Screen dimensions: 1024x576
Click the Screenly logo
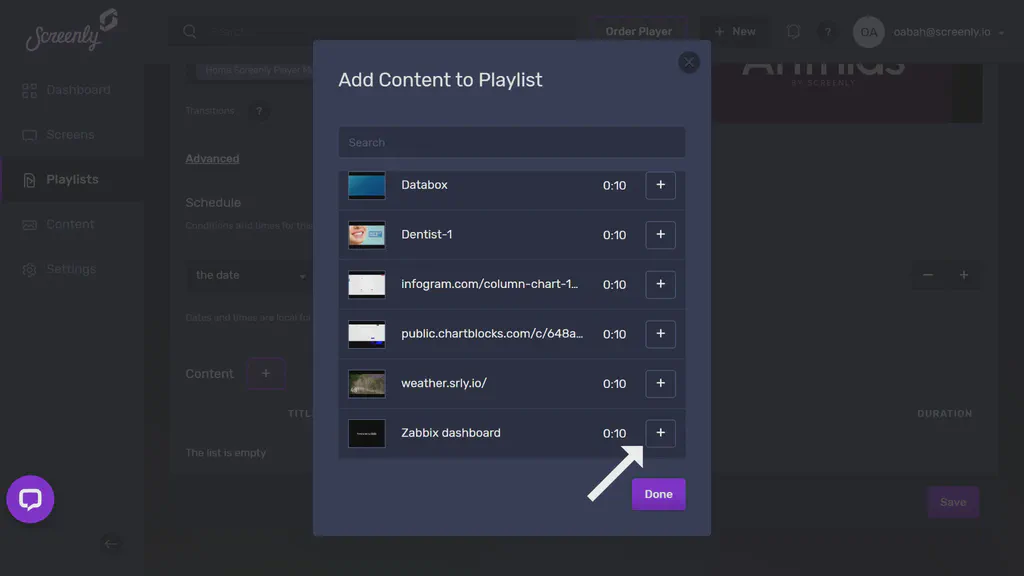pyautogui.click(x=65, y=33)
